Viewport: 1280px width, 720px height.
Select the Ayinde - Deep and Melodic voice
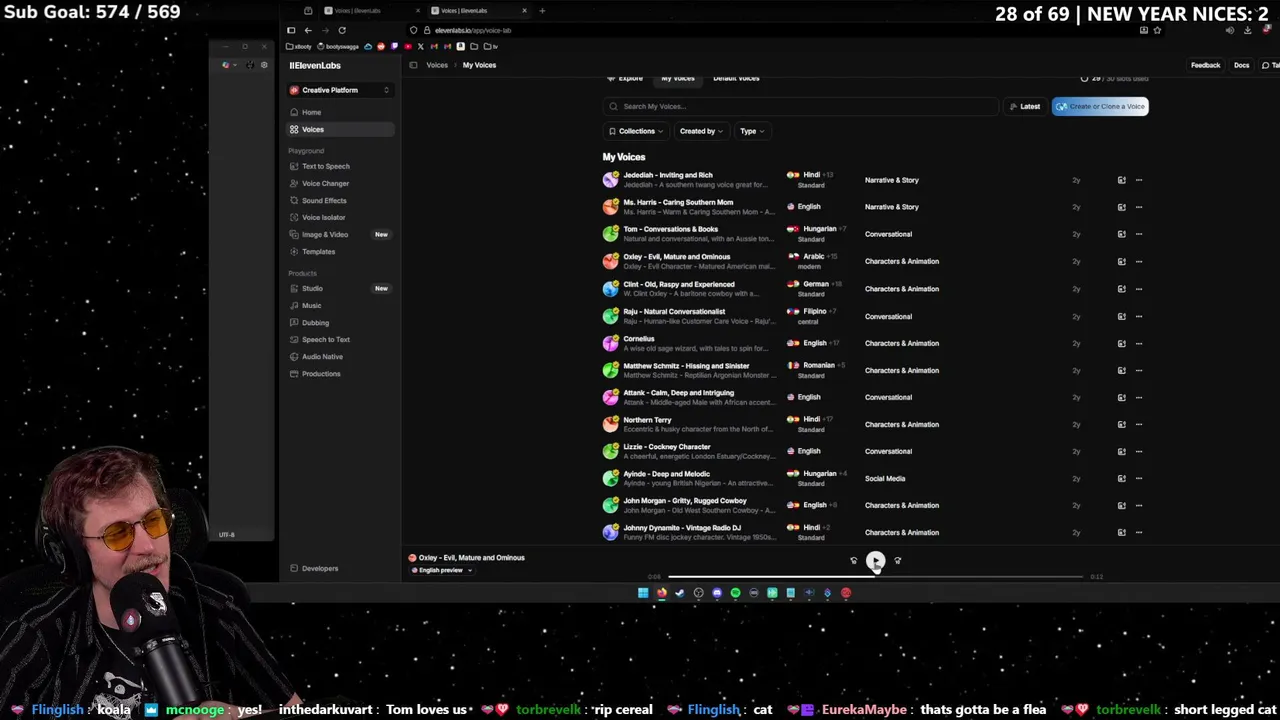click(x=875, y=478)
